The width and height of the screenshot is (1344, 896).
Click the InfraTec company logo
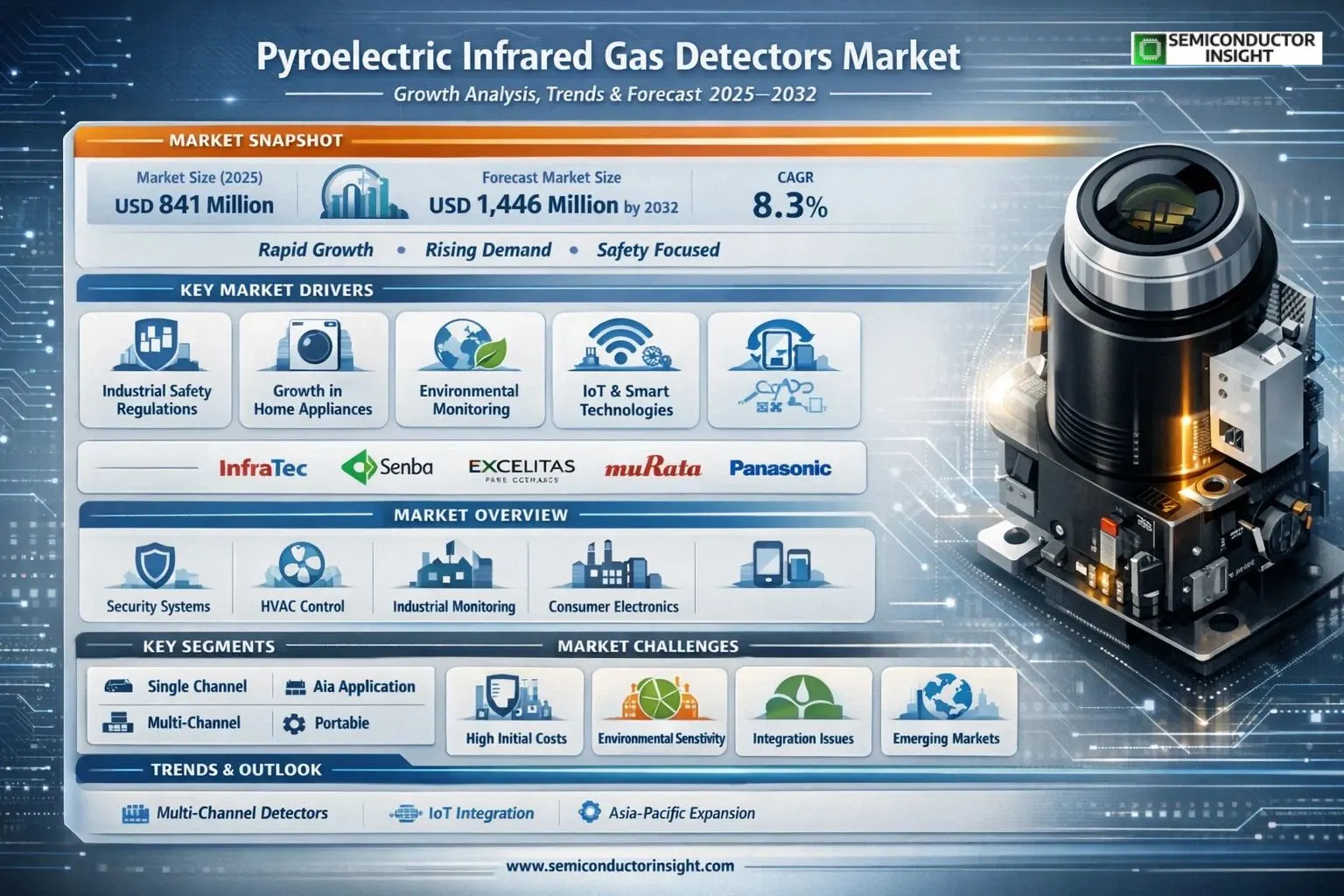tap(262, 468)
